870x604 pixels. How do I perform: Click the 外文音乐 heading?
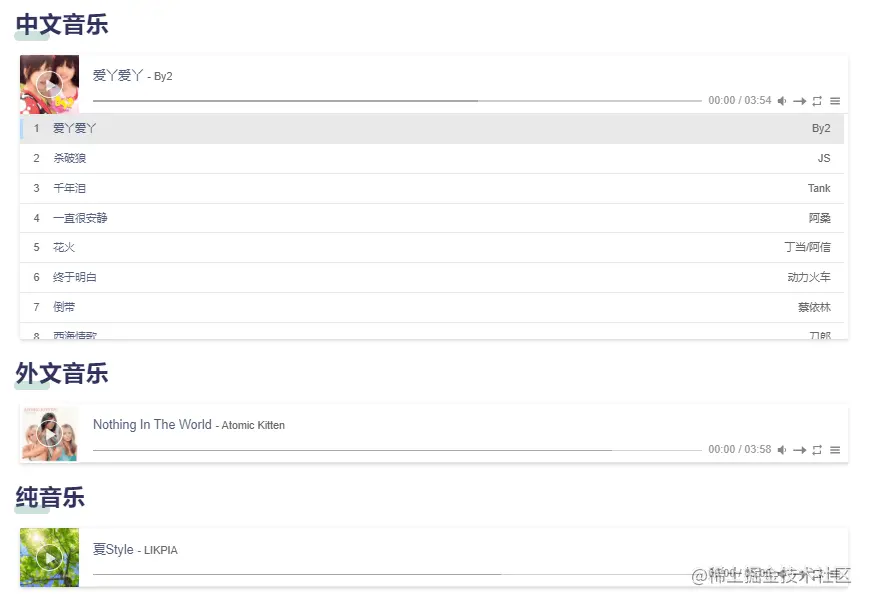click(62, 373)
